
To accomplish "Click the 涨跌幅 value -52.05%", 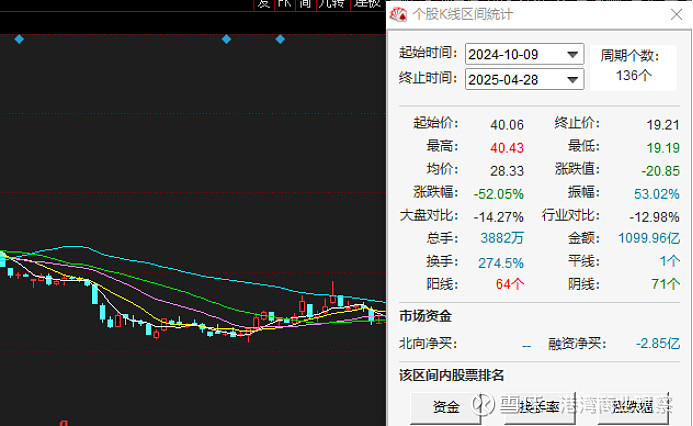I will point(499,194).
